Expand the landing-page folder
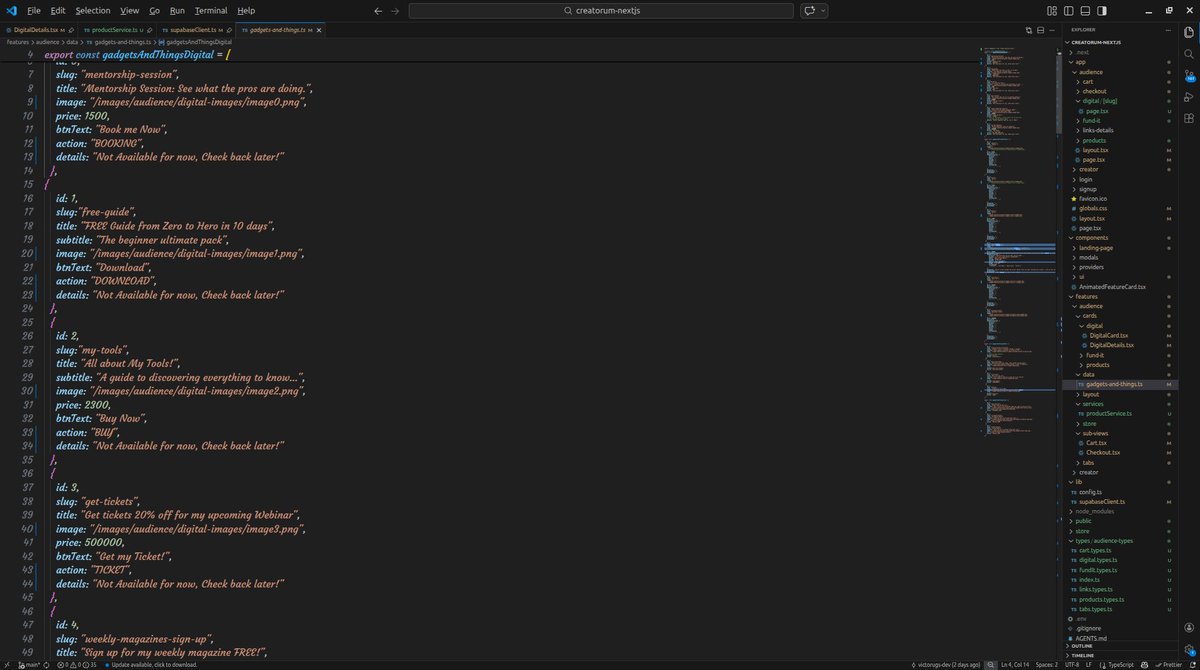 click(x=1097, y=248)
